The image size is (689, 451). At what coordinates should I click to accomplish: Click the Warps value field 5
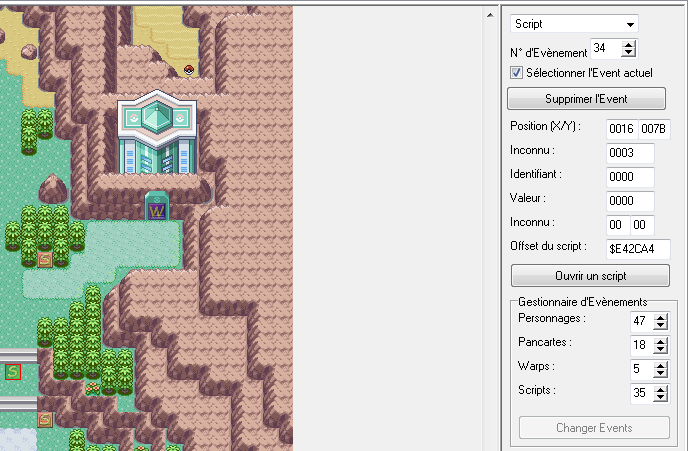click(x=642, y=369)
